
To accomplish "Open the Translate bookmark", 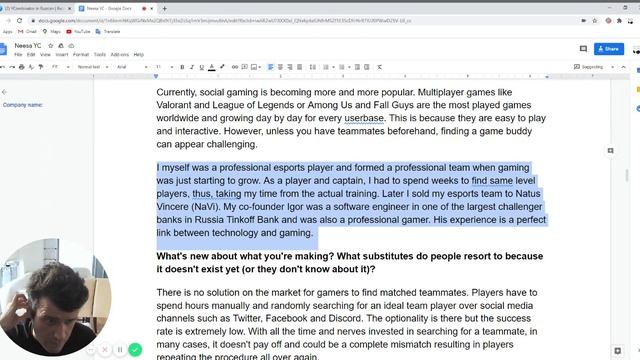I will [108, 31].
